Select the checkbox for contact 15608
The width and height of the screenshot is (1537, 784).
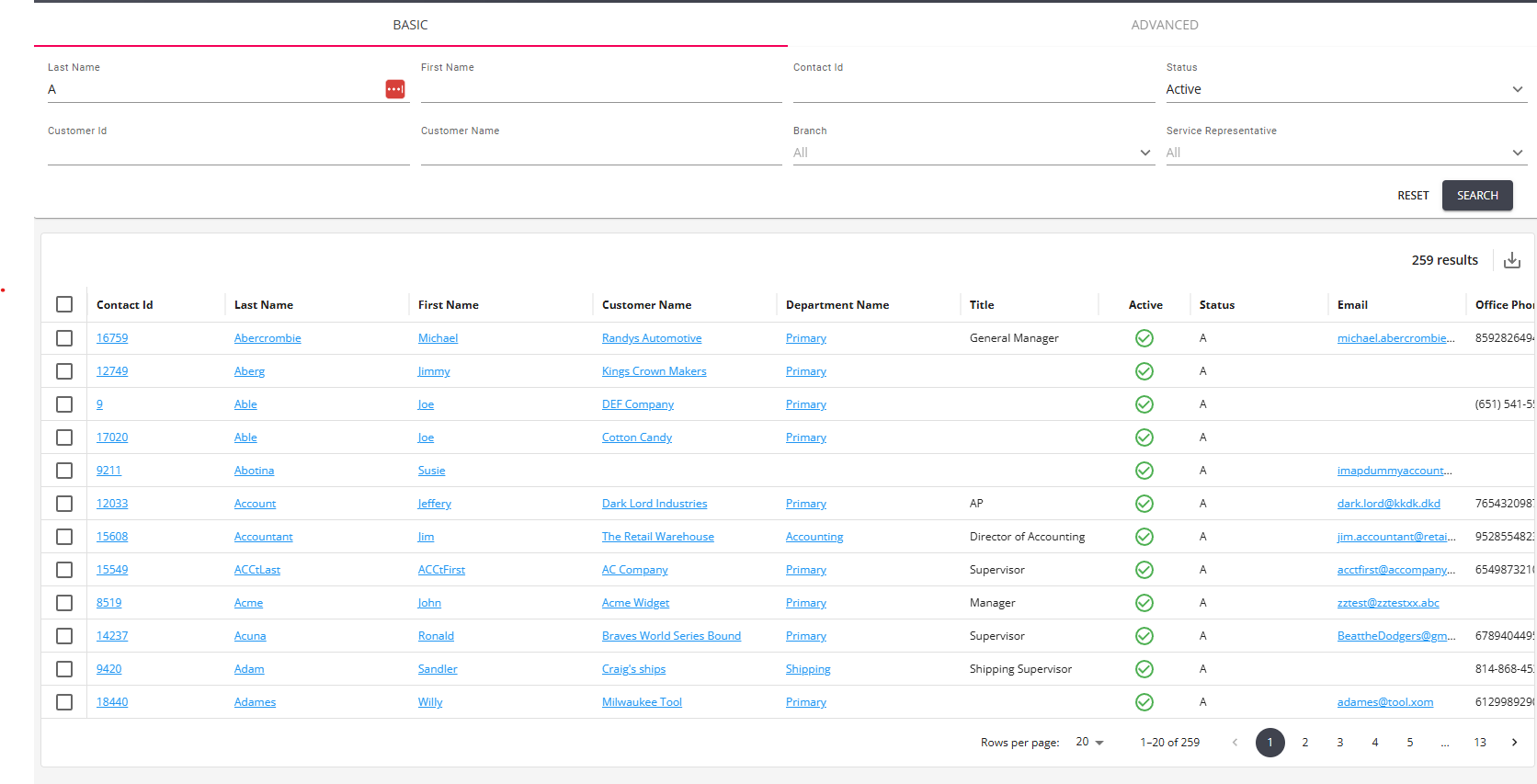coord(64,537)
